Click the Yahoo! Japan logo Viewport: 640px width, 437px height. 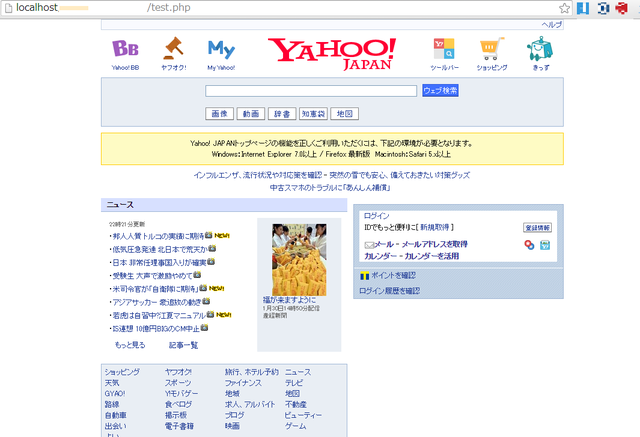point(332,54)
